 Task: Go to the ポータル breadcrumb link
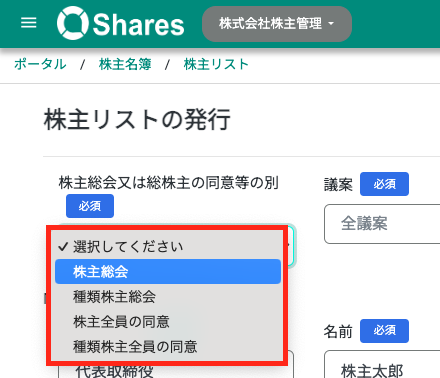click(x=40, y=64)
